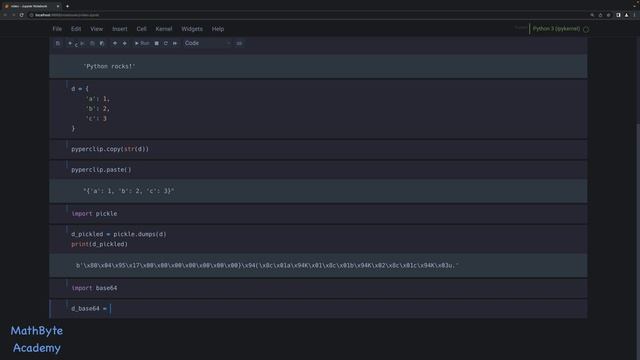The height and width of the screenshot is (360, 640).
Task: Click the browser zoom magnifier icon
Action: 592,15
